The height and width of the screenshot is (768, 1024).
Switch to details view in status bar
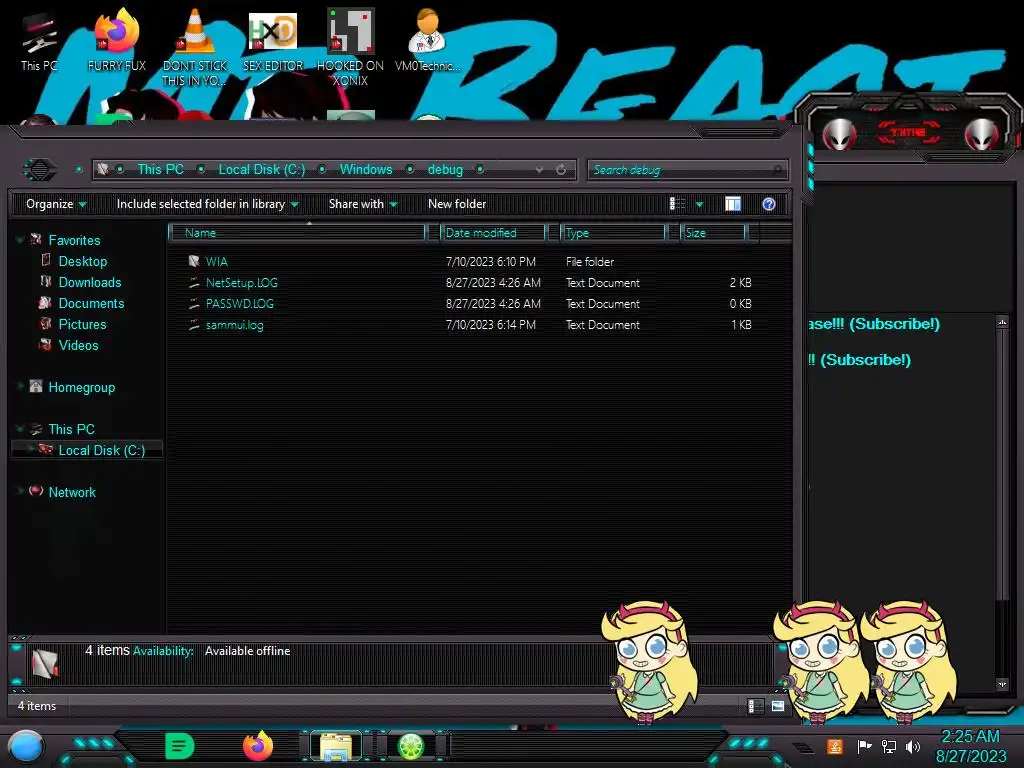(756, 706)
